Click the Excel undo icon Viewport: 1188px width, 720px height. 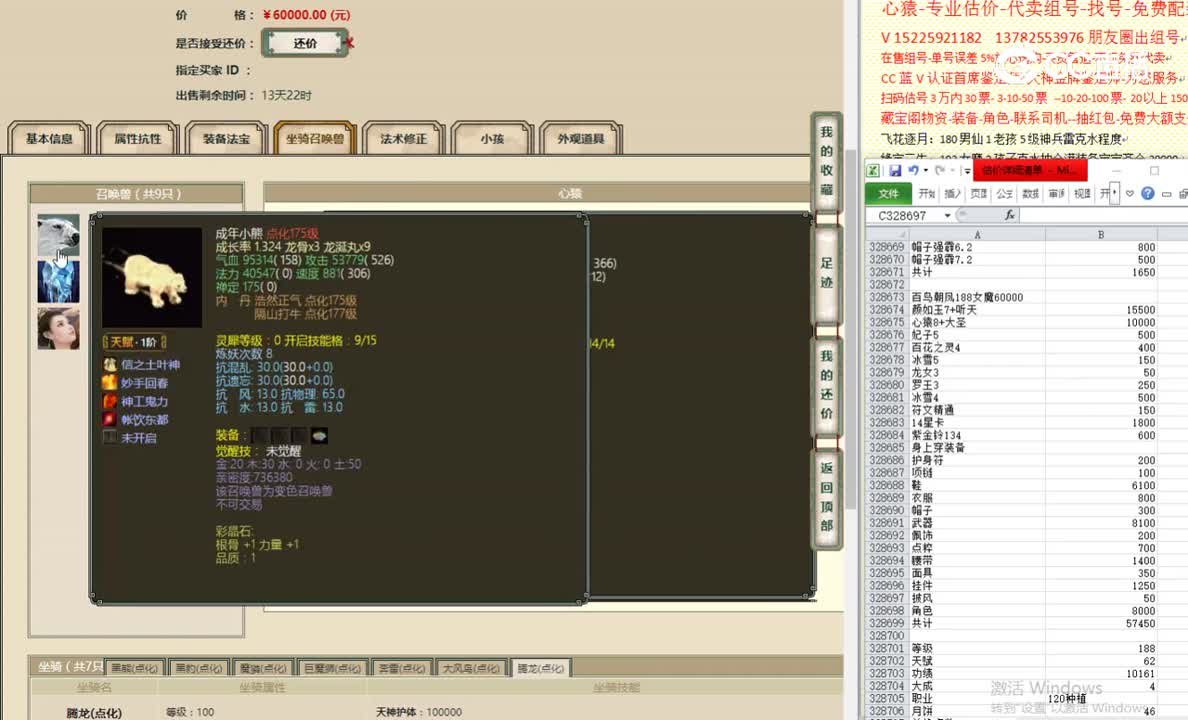click(x=913, y=171)
